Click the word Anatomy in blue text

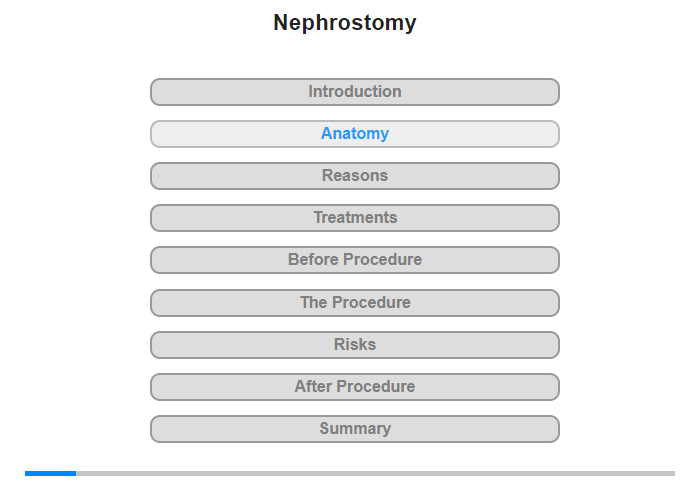355,134
